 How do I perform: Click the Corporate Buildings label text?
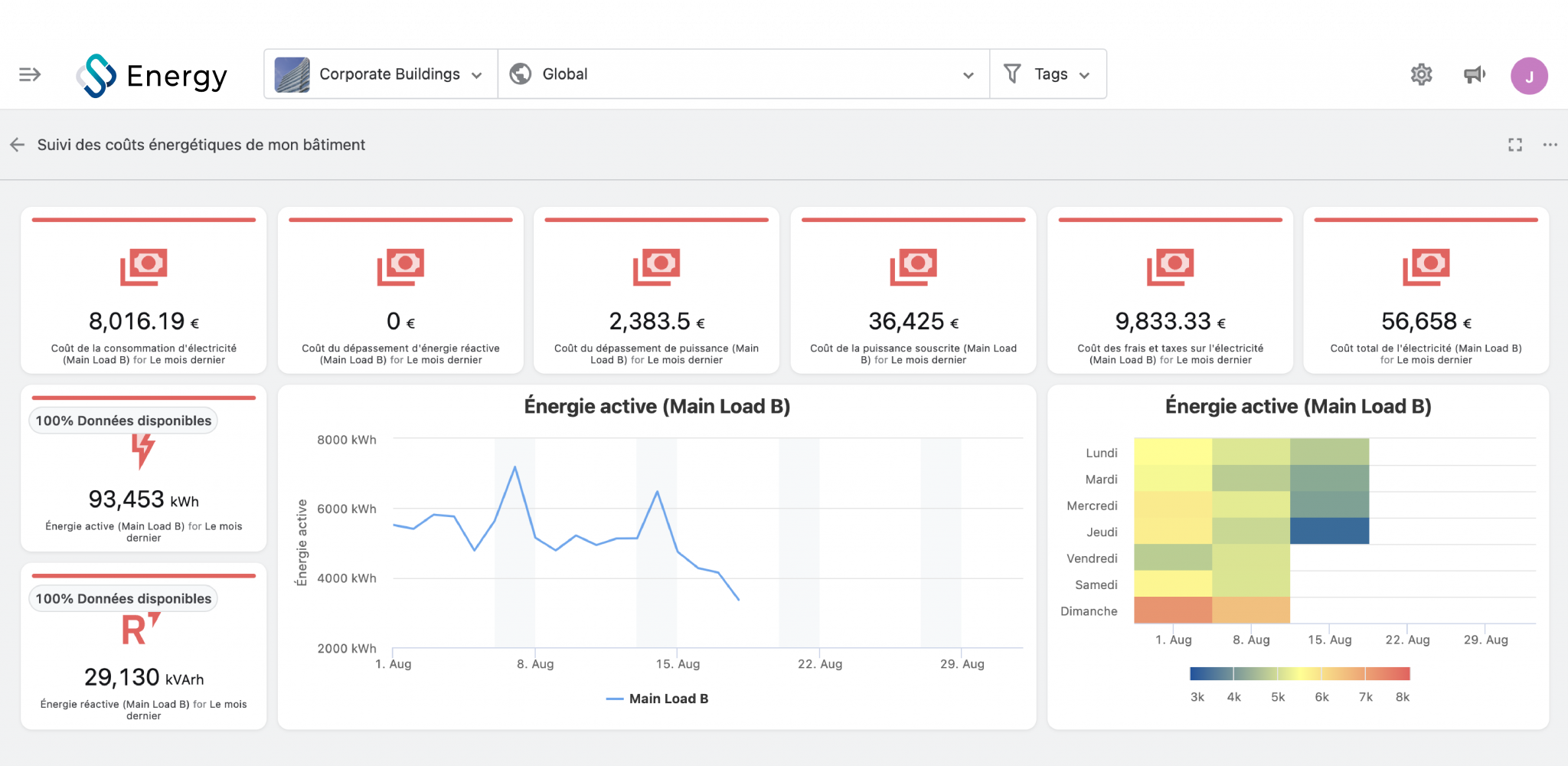point(390,74)
